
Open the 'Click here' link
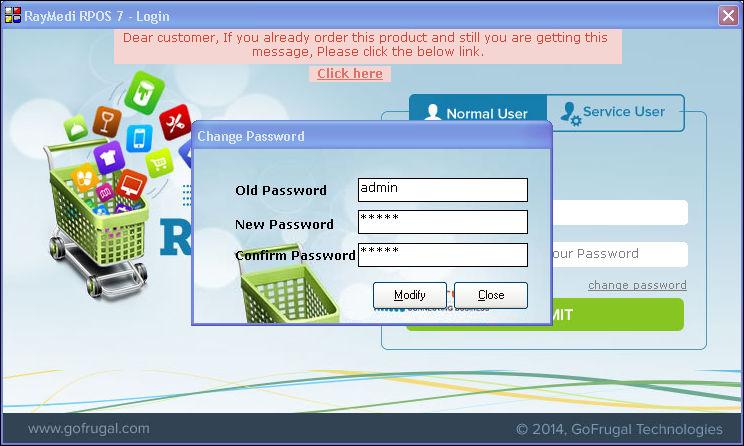click(x=350, y=74)
